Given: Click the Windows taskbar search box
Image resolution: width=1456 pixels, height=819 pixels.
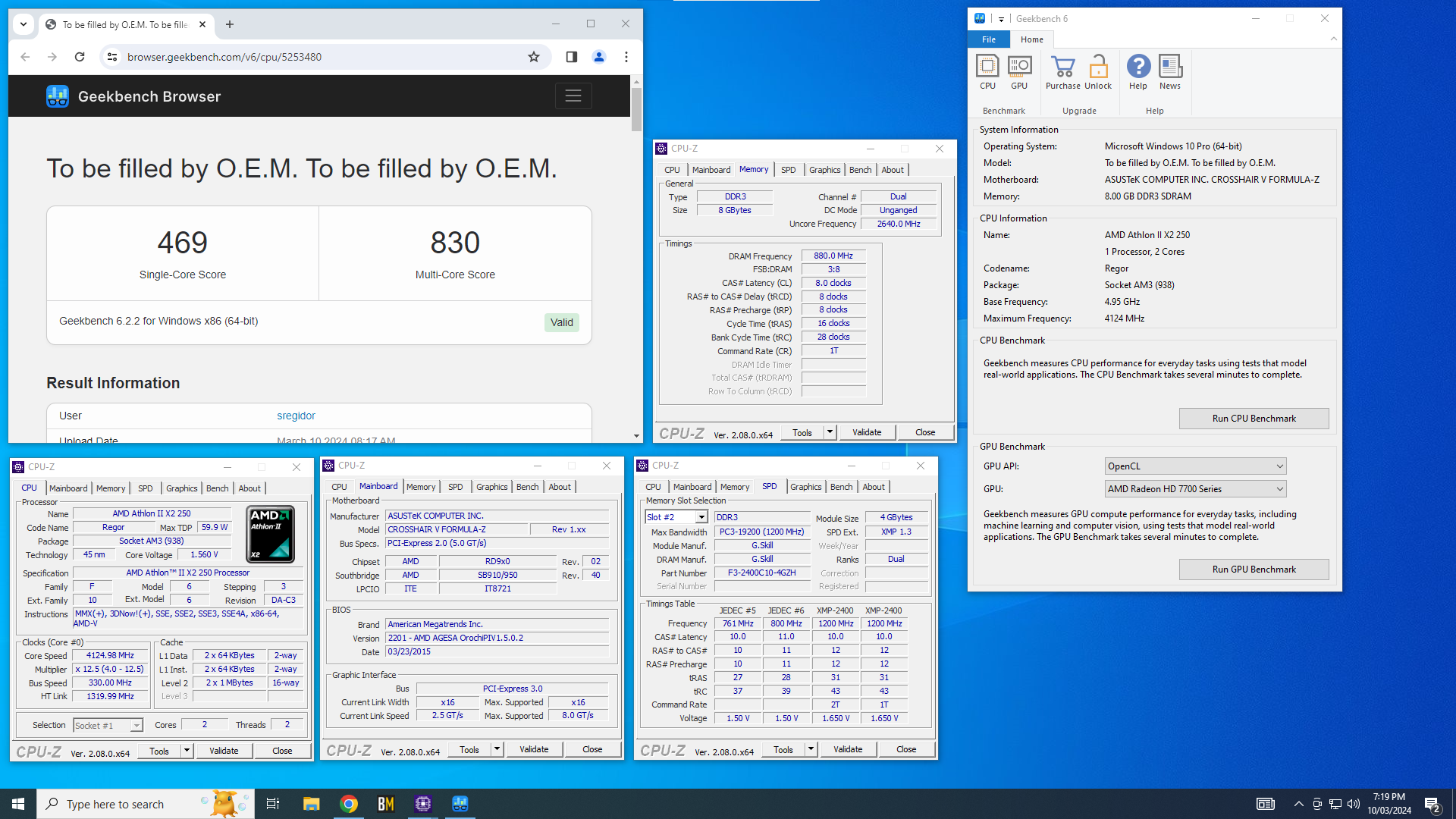Looking at the screenshot, I should click(x=144, y=804).
